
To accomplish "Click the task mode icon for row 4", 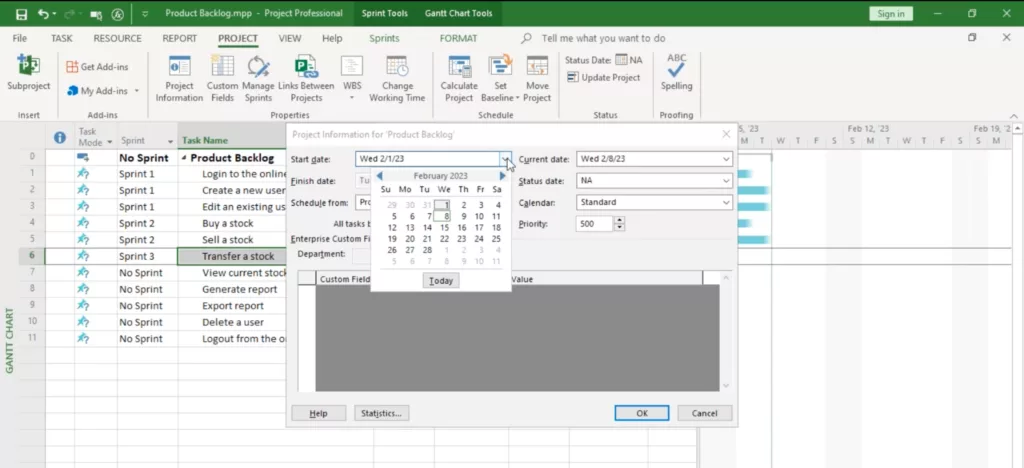I will 83,223.
